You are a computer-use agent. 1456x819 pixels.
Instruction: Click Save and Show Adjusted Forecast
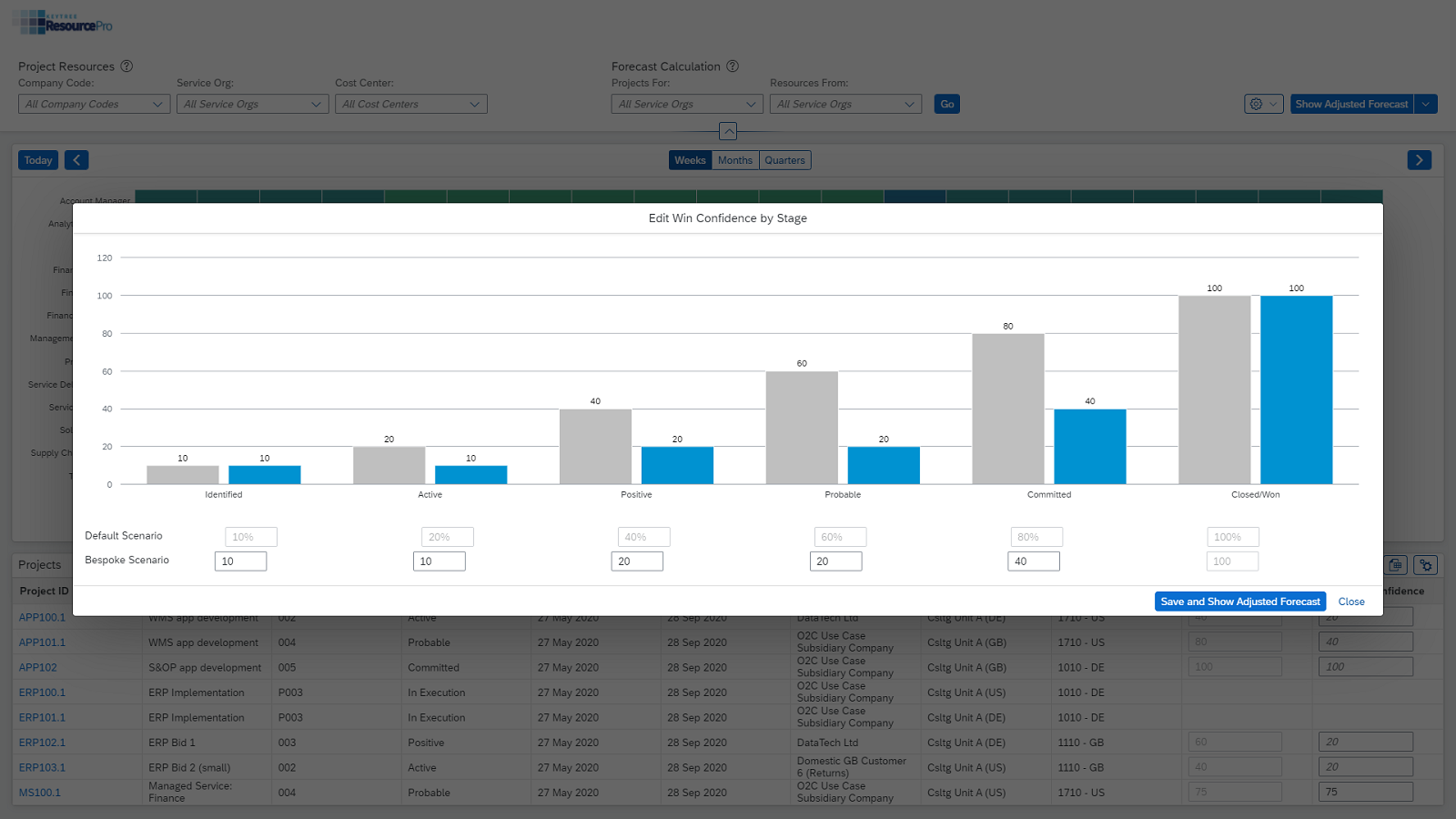click(1239, 602)
